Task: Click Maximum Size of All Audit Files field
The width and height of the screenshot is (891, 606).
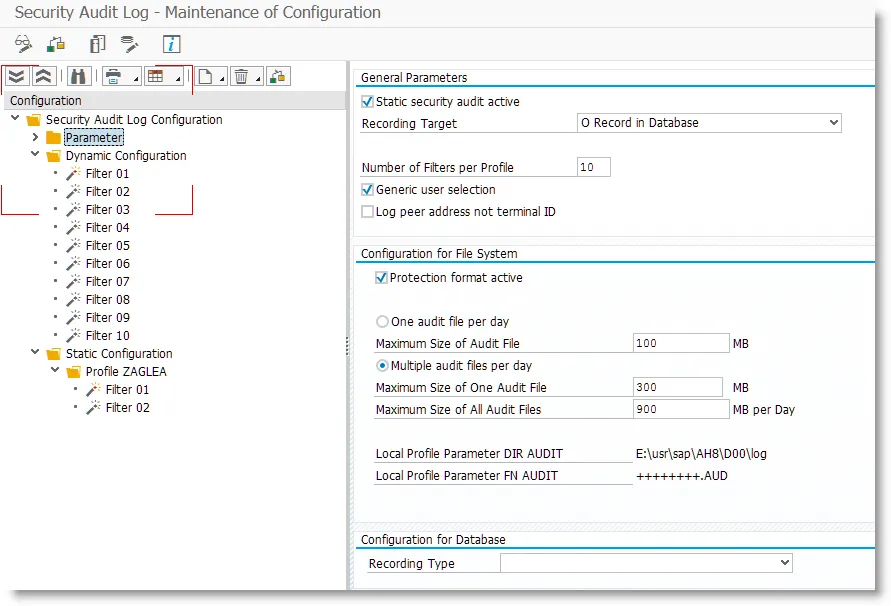Action: (x=681, y=409)
